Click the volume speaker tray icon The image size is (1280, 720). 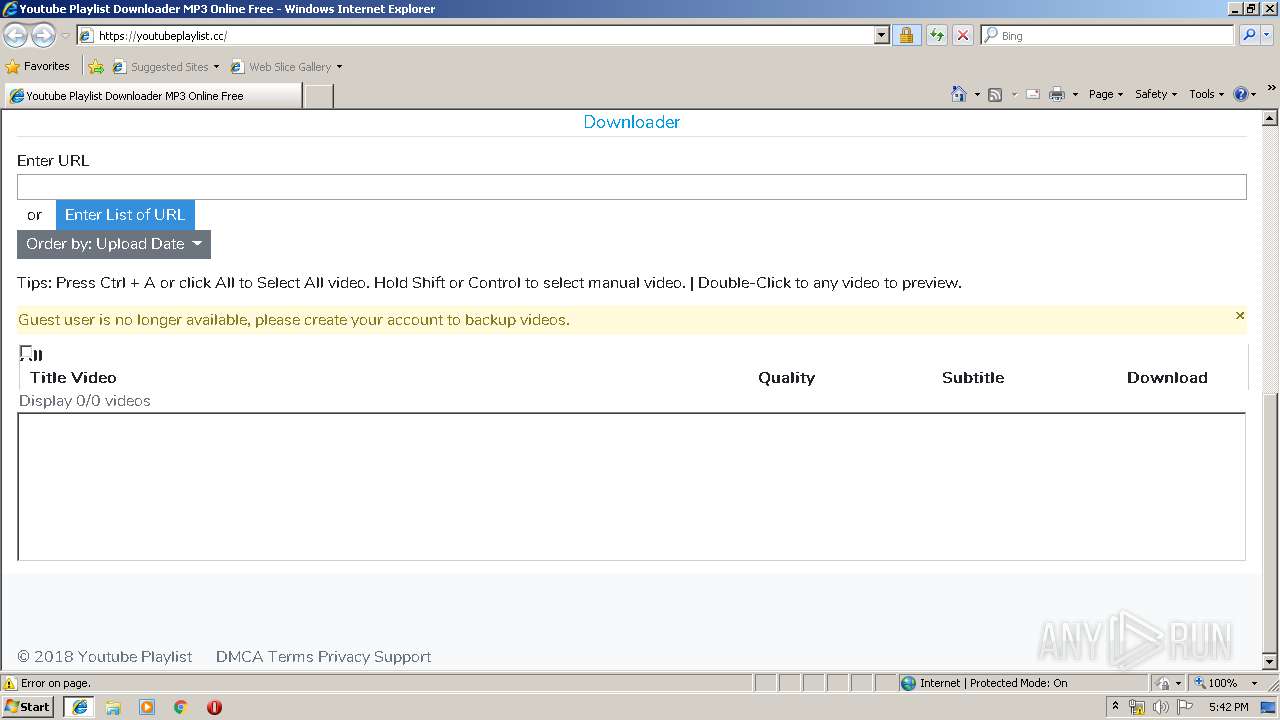click(1160, 707)
